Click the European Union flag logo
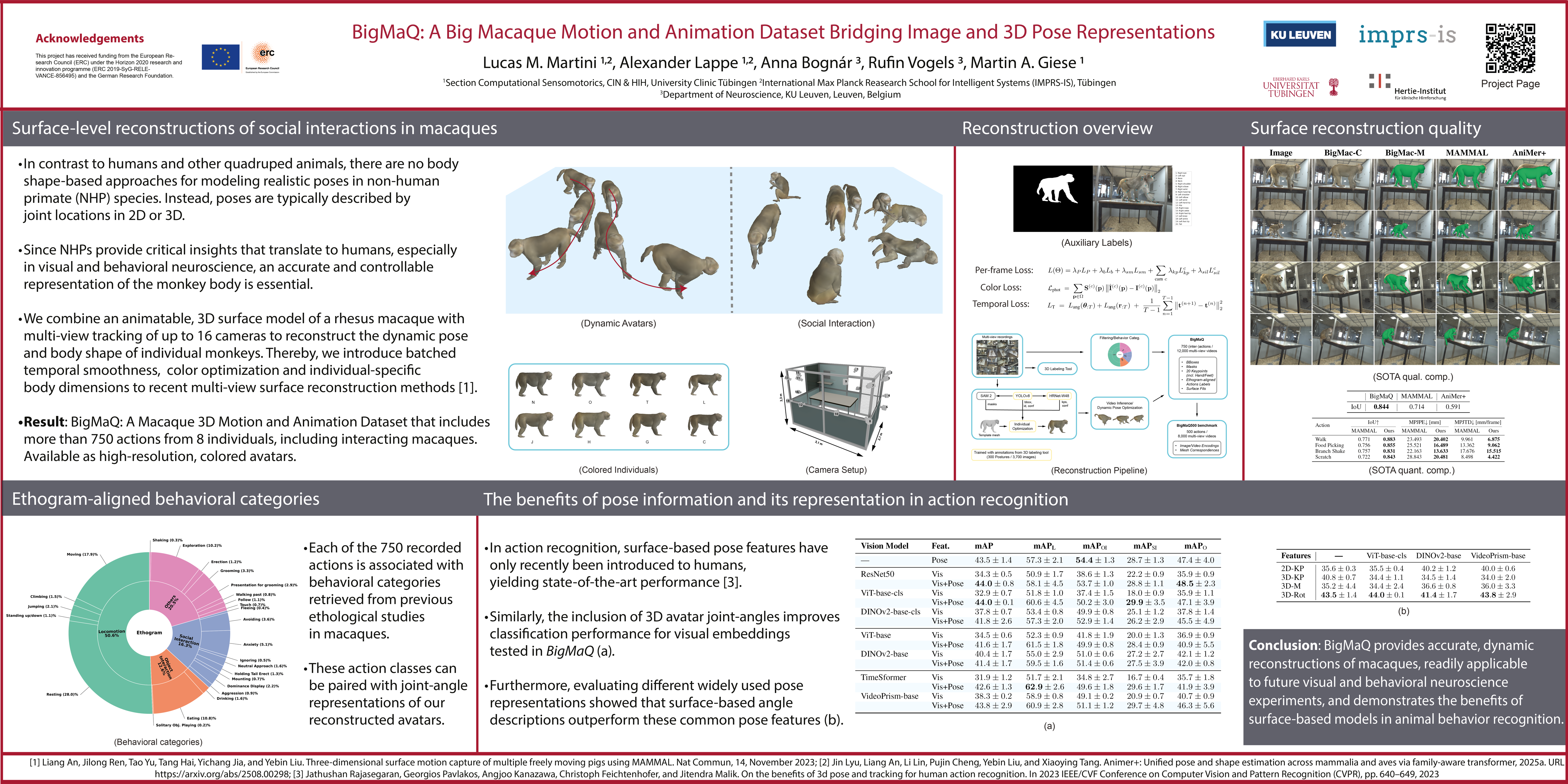 click(x=221, y=57)
